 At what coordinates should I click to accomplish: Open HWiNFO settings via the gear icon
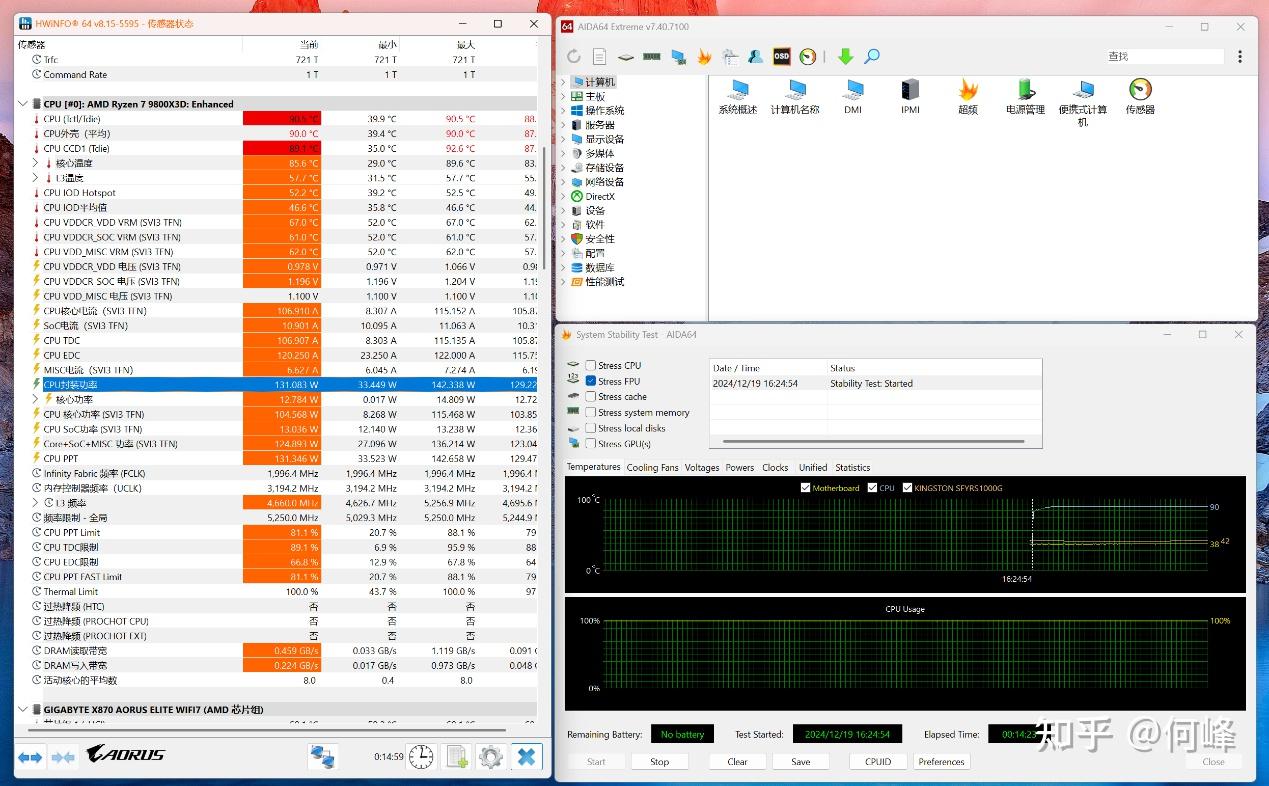point(490,757)
